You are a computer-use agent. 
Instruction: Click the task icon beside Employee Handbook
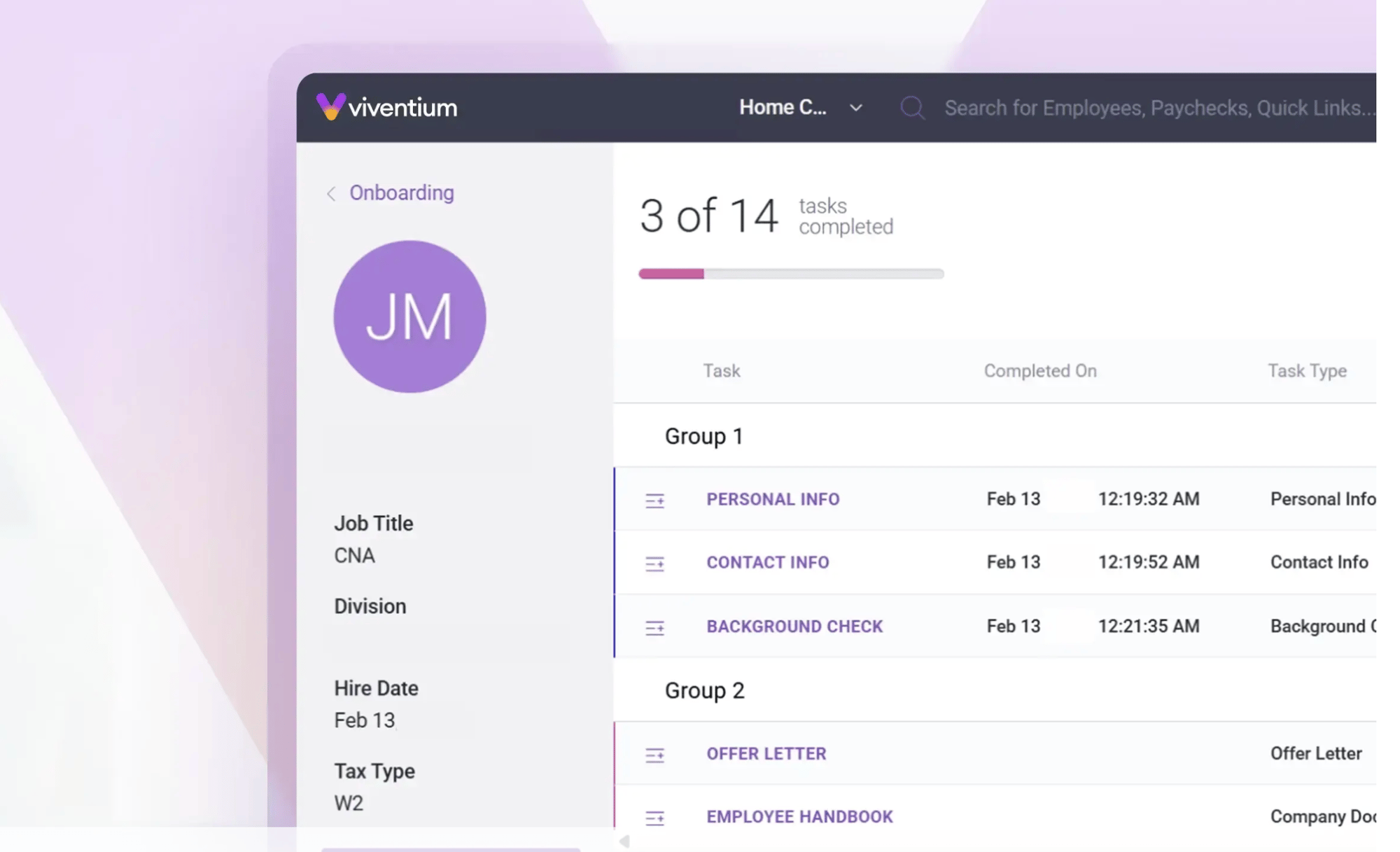pos(655,817)
